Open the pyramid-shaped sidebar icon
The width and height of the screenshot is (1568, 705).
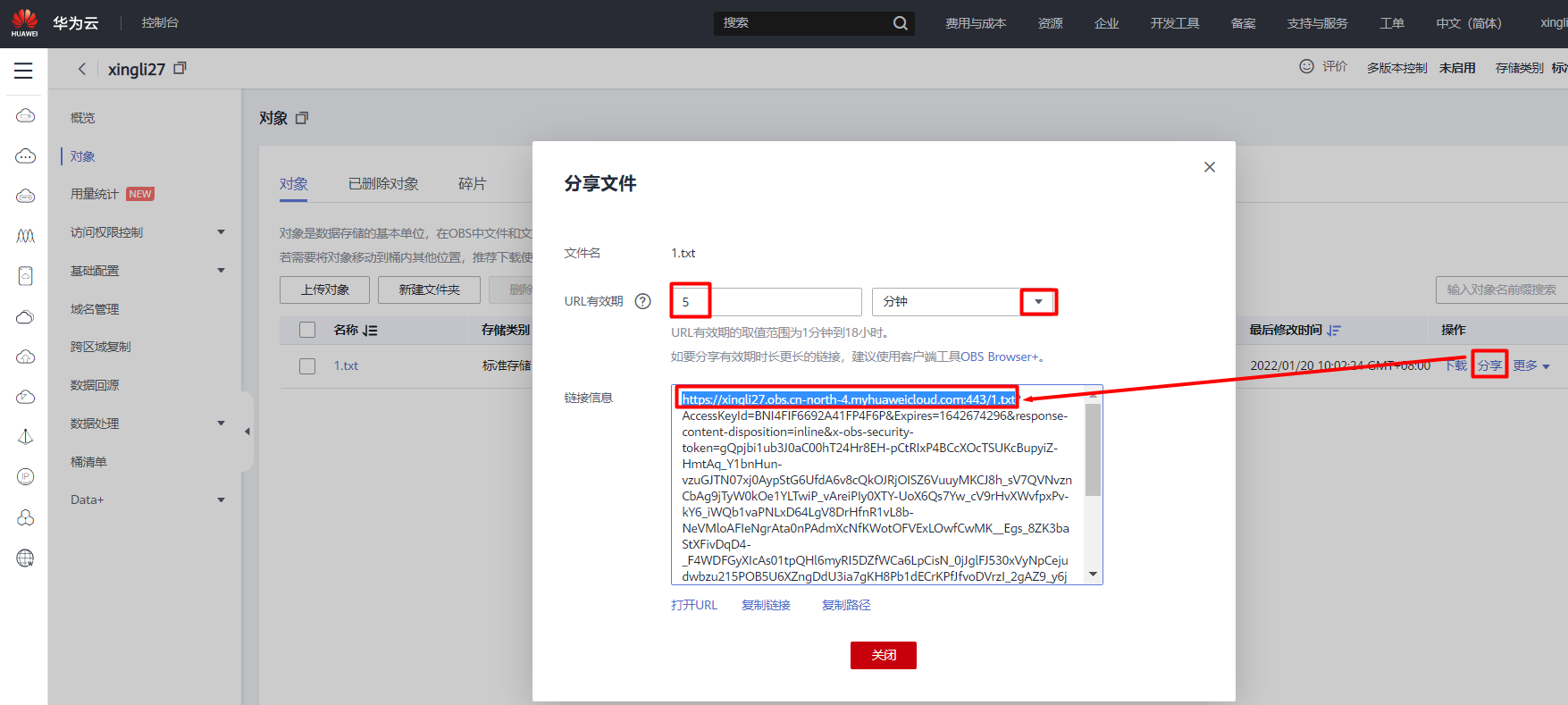click(x=26, y=437)
